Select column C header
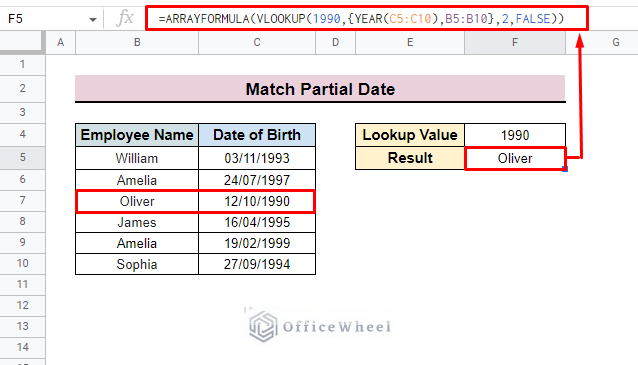Image resolution: width=638 pixels, height=365 pixels. click(x=257, y=42)
